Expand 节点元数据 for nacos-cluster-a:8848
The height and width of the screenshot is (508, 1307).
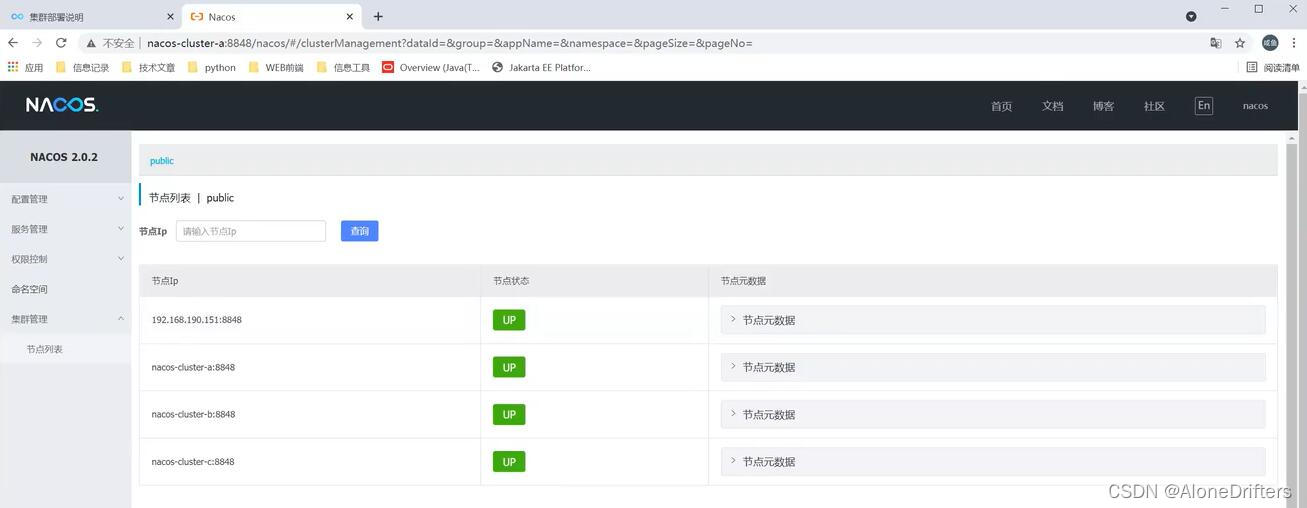(x=993, y=367)
